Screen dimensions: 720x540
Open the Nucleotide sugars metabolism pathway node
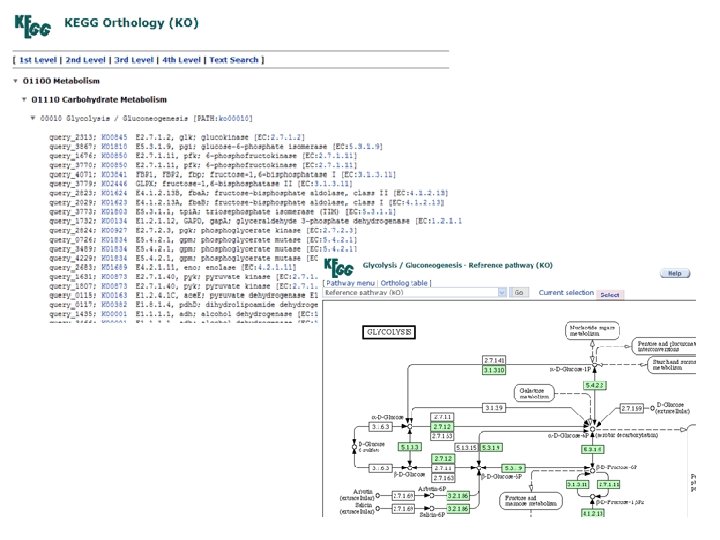pos(592,331)
